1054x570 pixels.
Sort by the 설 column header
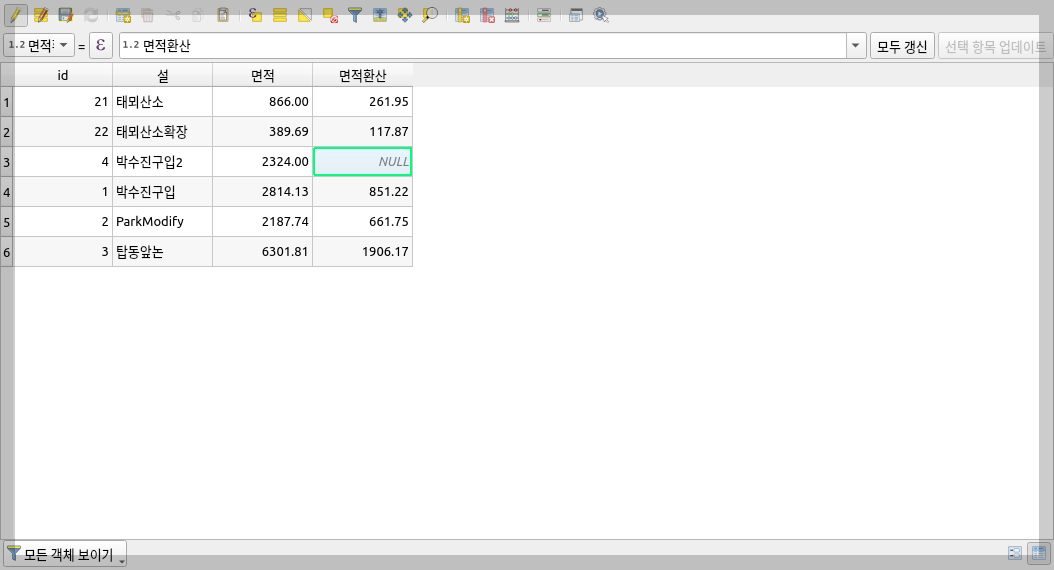pos(163,75)
